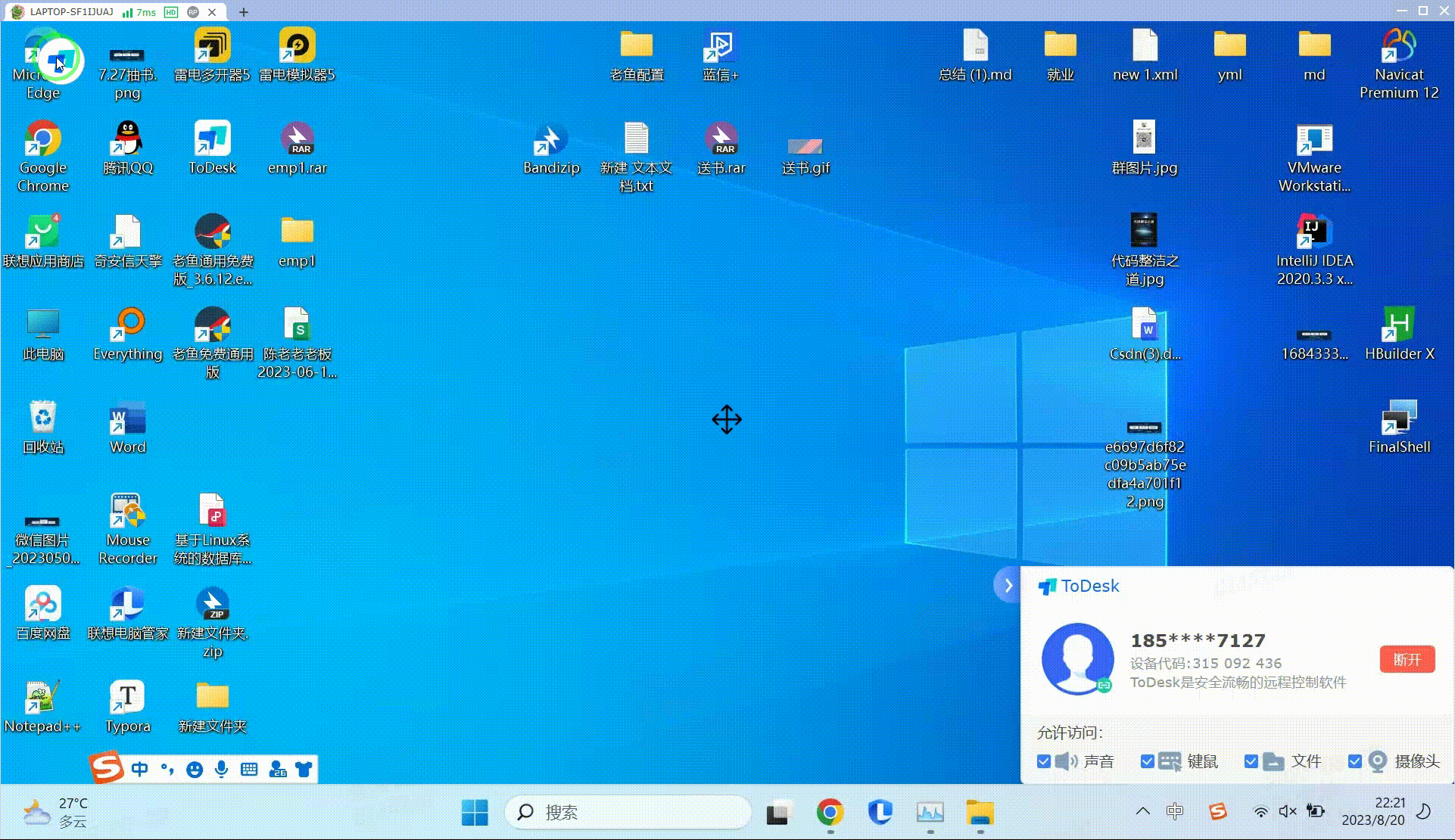The width and height of the screenshot is (1455, 840).
Task: Click the ToDesk user avatar
Action: coord(1077,658)
